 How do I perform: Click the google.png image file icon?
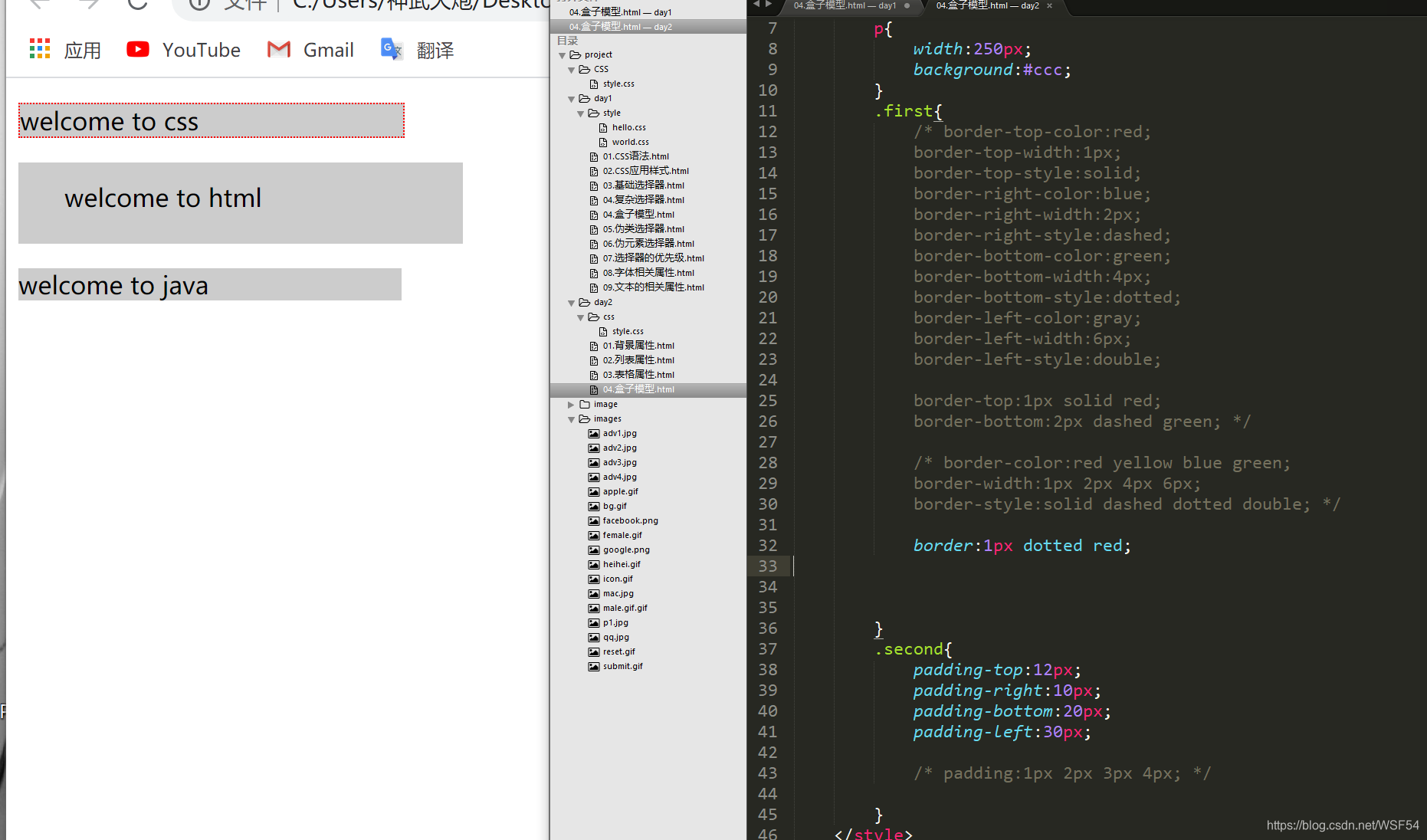pos(594,550)
